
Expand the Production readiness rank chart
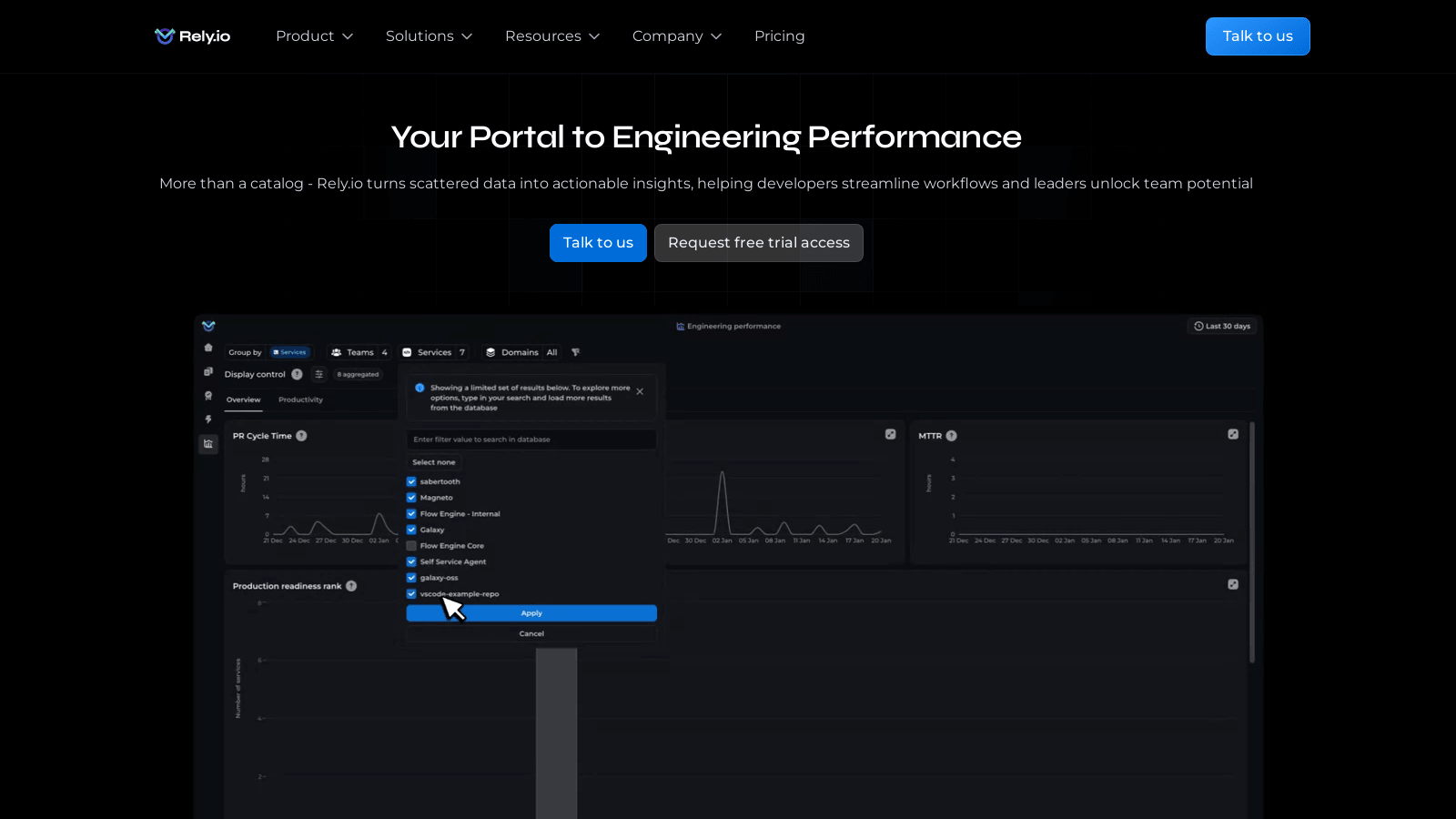click(1233, 584)
